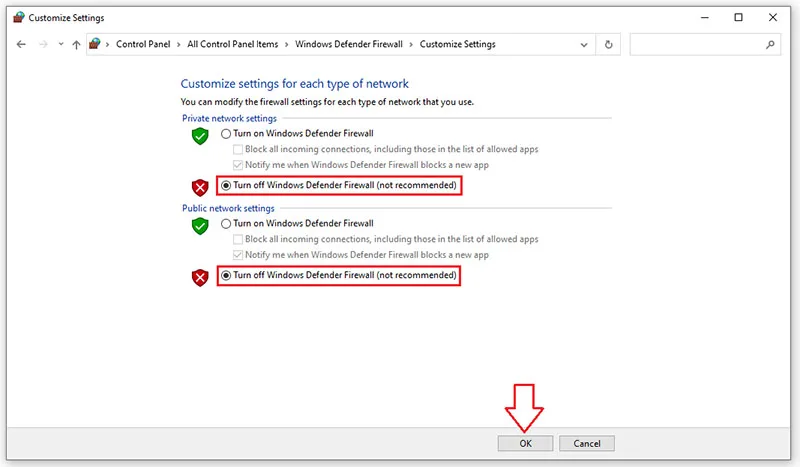Image resolution: width=800 pixels, height=467 pixels.
Task: Click the Control Panel icon in address bar
Action: pos(95,44)
